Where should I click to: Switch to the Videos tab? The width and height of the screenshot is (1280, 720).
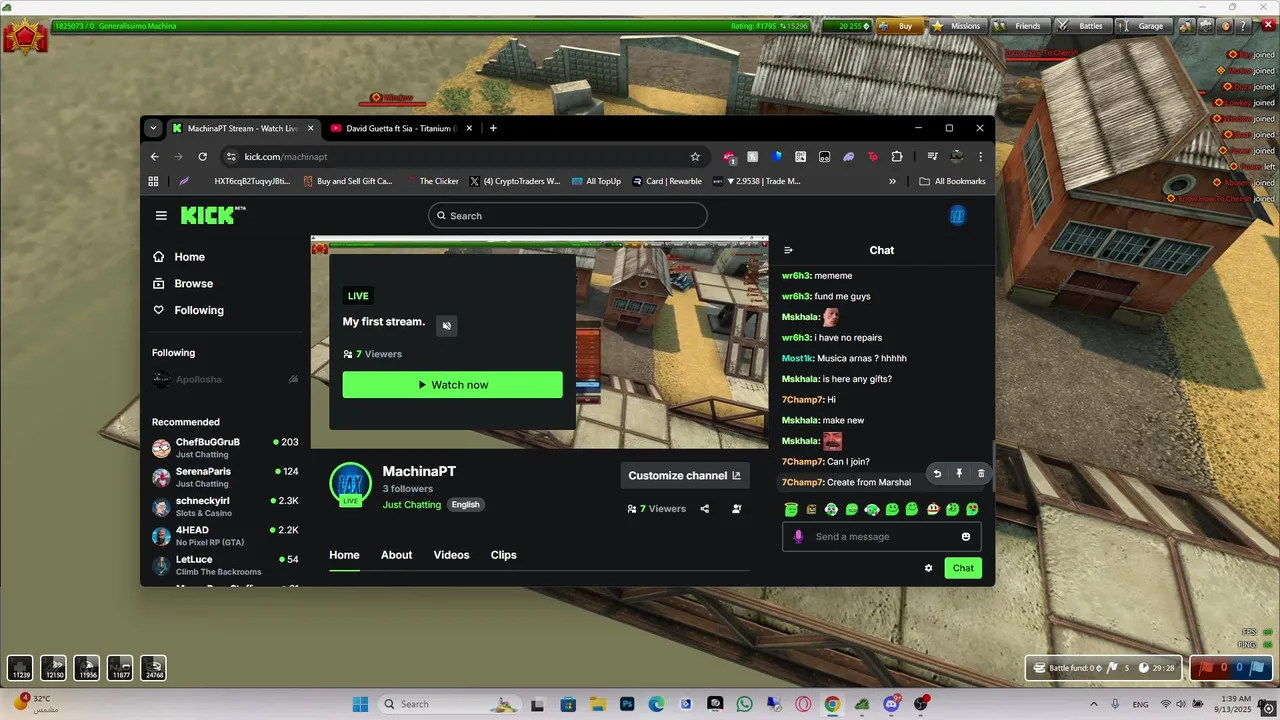click(451, 555)
